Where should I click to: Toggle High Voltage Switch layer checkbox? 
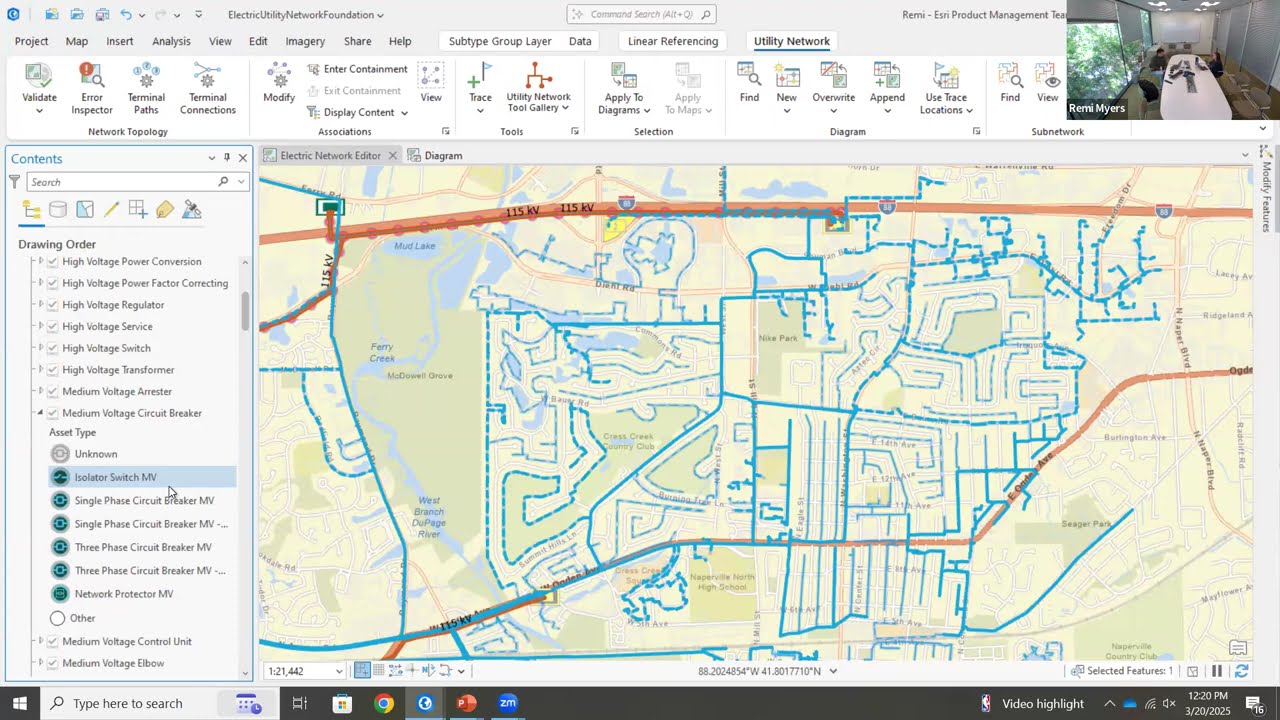point(53,348)
